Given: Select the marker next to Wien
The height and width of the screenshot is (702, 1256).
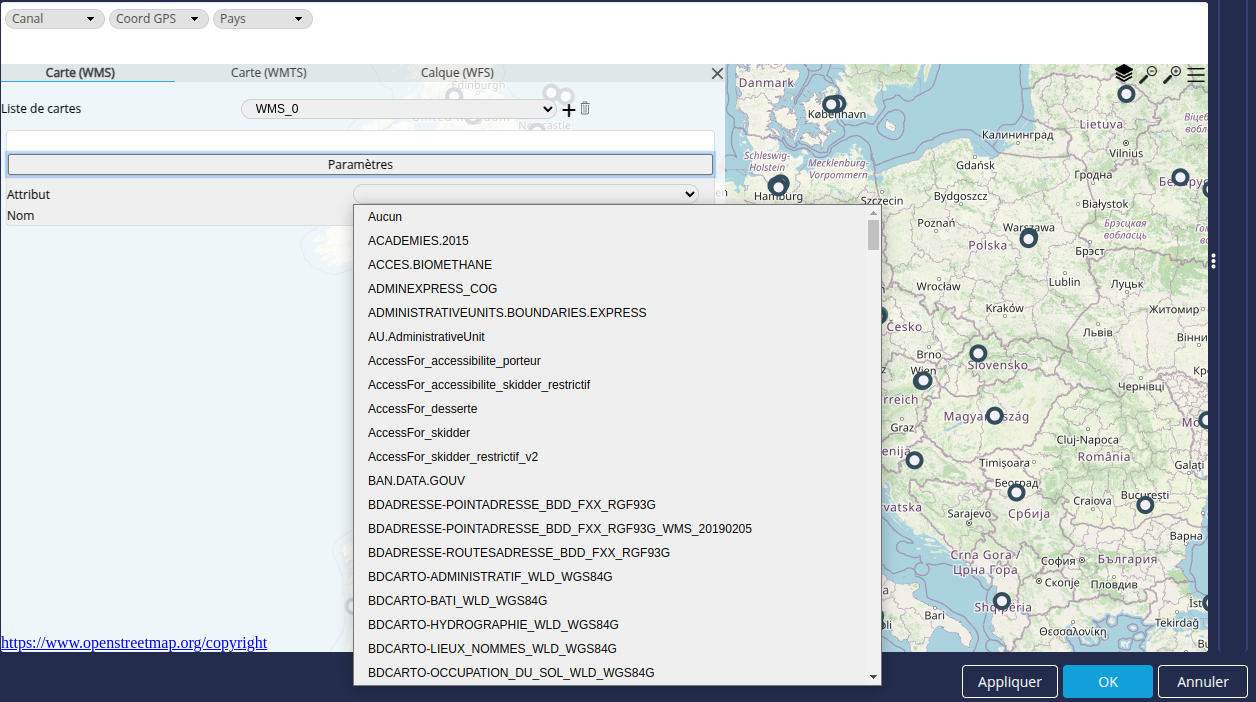Looking at the screenshot, I should click(x=923, y=380).
